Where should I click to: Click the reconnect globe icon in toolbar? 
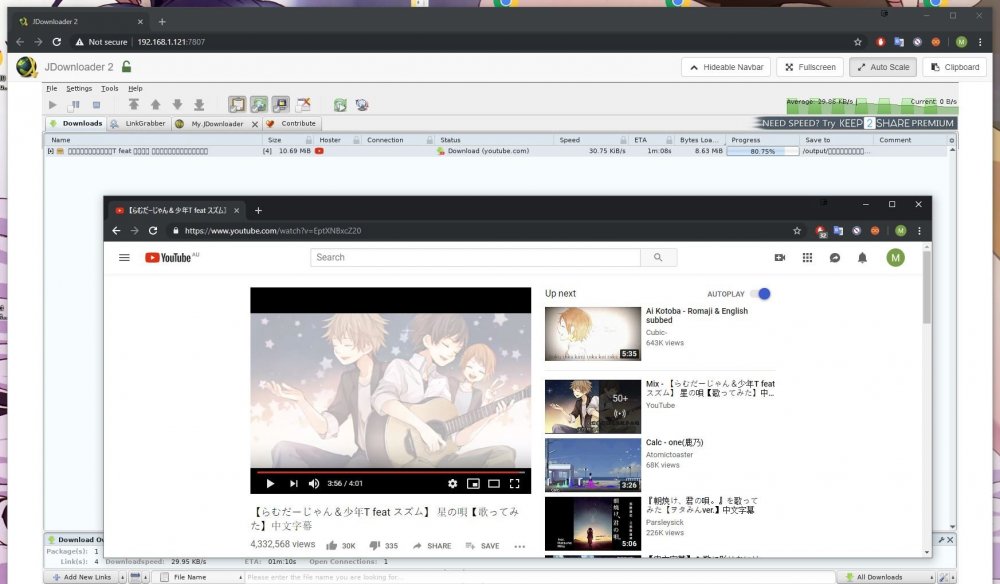pos(362,105)
